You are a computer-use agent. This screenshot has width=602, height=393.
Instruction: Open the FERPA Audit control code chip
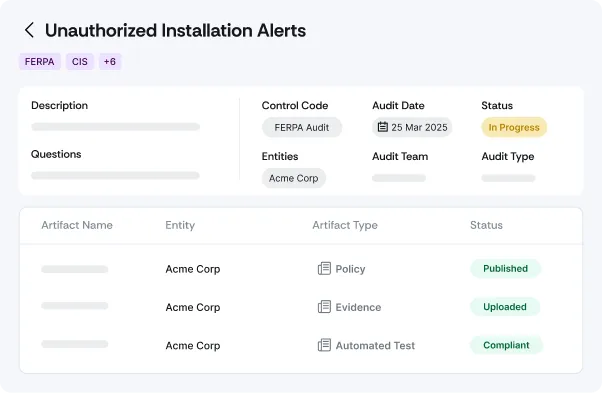click(x=302, y=127)
